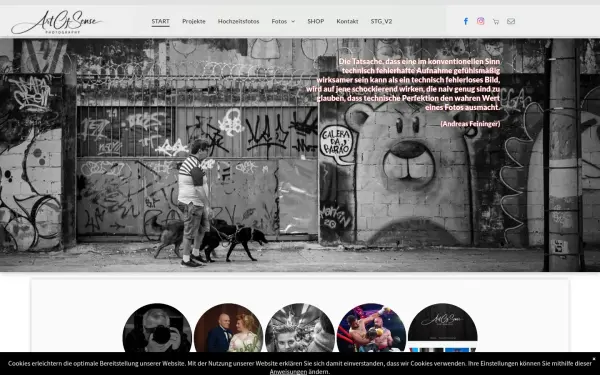The width and height of the screenshot is (600, 375).
Task: Open the Facebook page icon
Action: [466, 21]
